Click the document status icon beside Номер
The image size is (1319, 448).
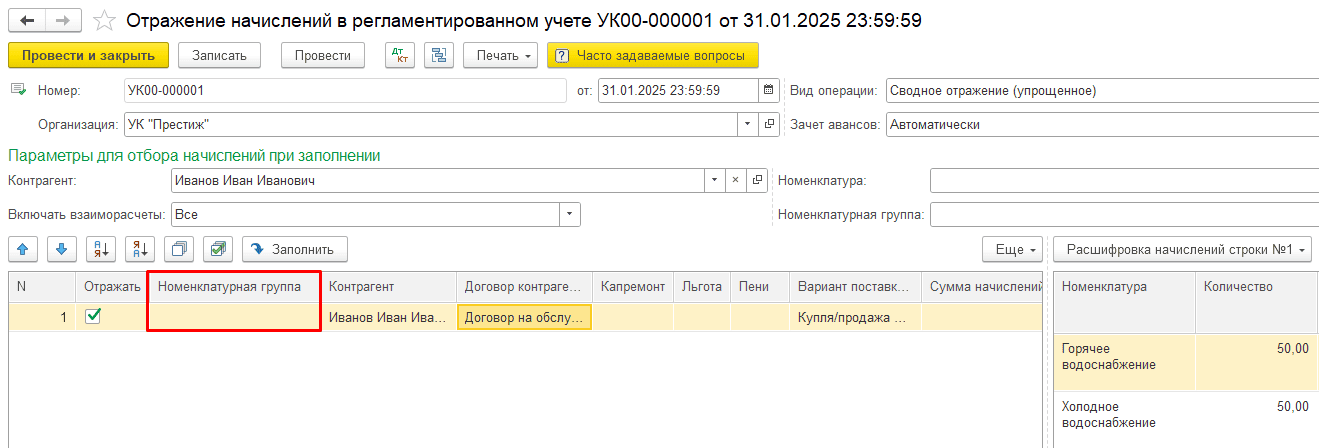click(17, 90)
